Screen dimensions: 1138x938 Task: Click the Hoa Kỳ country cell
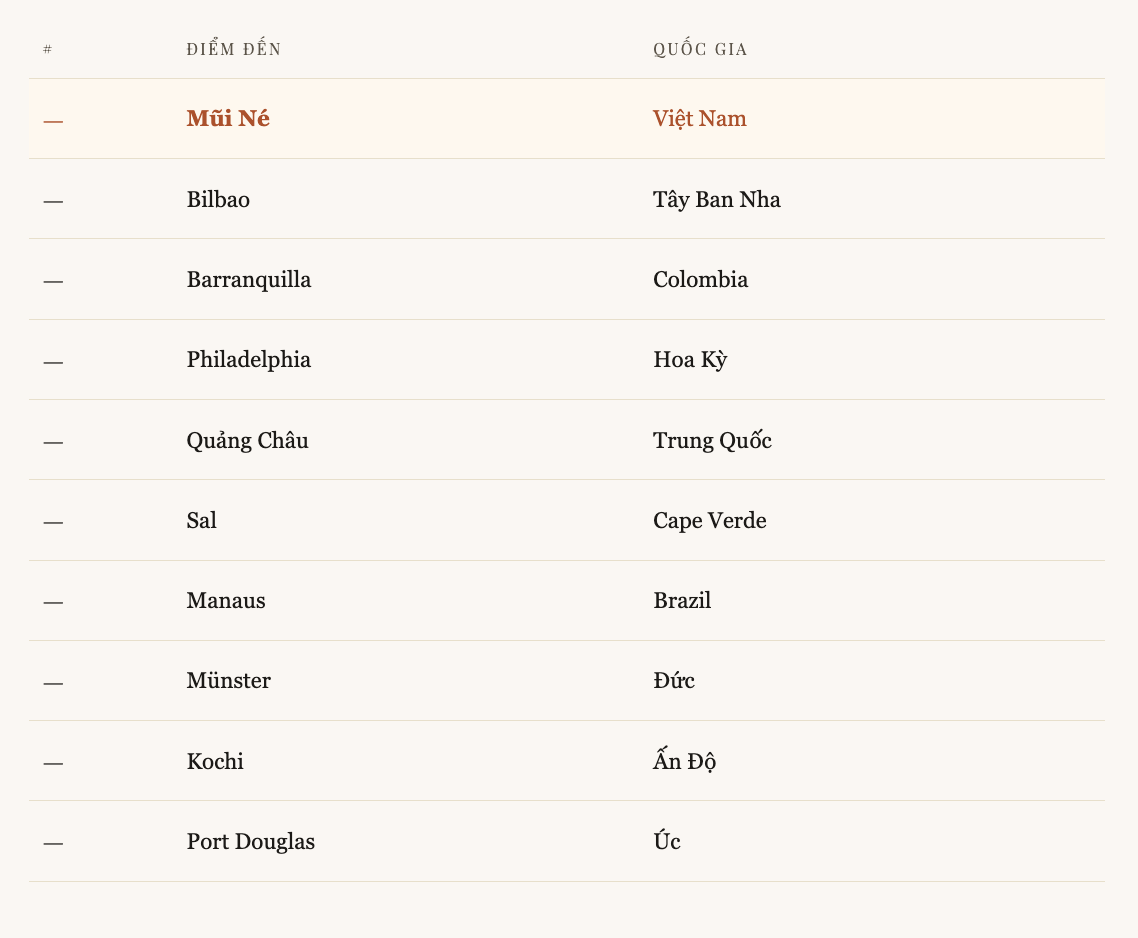click(x=690, y=360)
